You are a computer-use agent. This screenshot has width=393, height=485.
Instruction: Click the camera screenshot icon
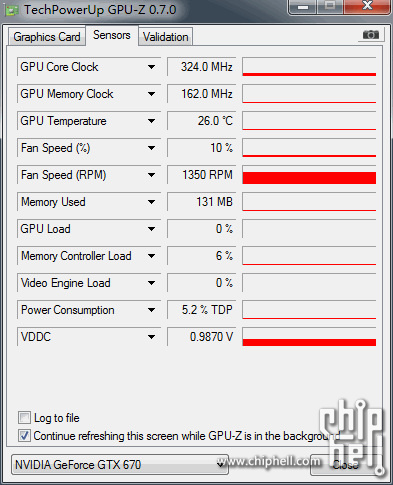(x=371, y=35)
